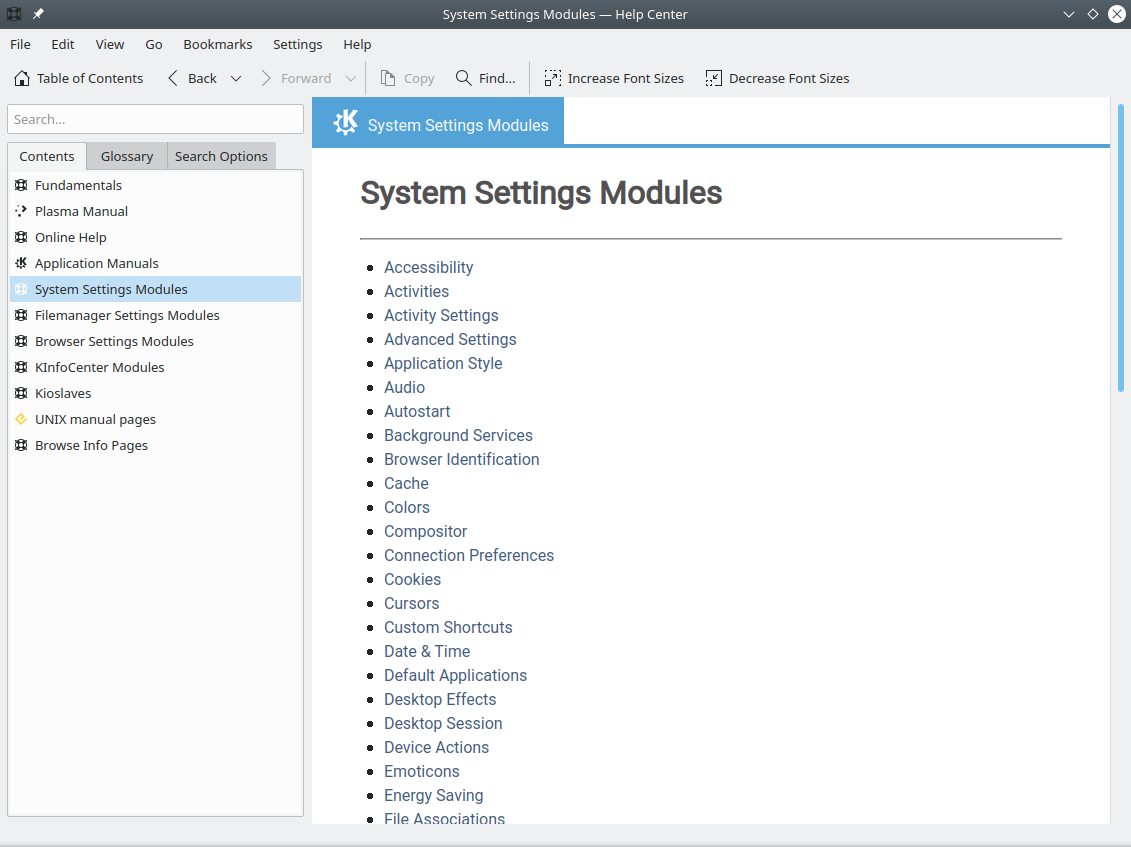Viewport: 1131px width, 847px height.
Task: Click the Forward arrow icon
Action: pyautogui.click(x=265, y=78)
